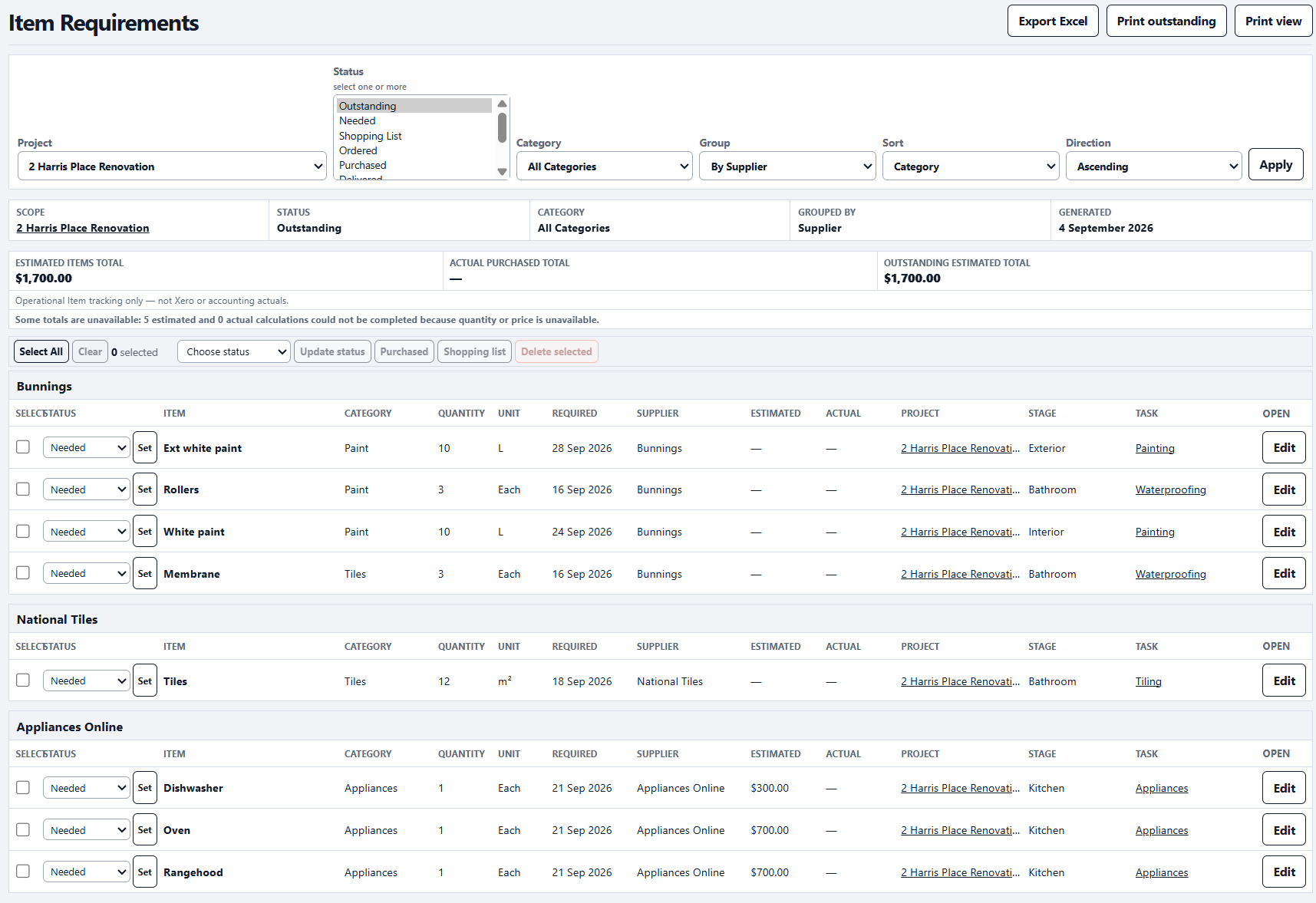Viewport: 1316px width, 903px height.
Task: Open the Category filter dropdown
Action: pyautogui.click(x=604, y=166)
